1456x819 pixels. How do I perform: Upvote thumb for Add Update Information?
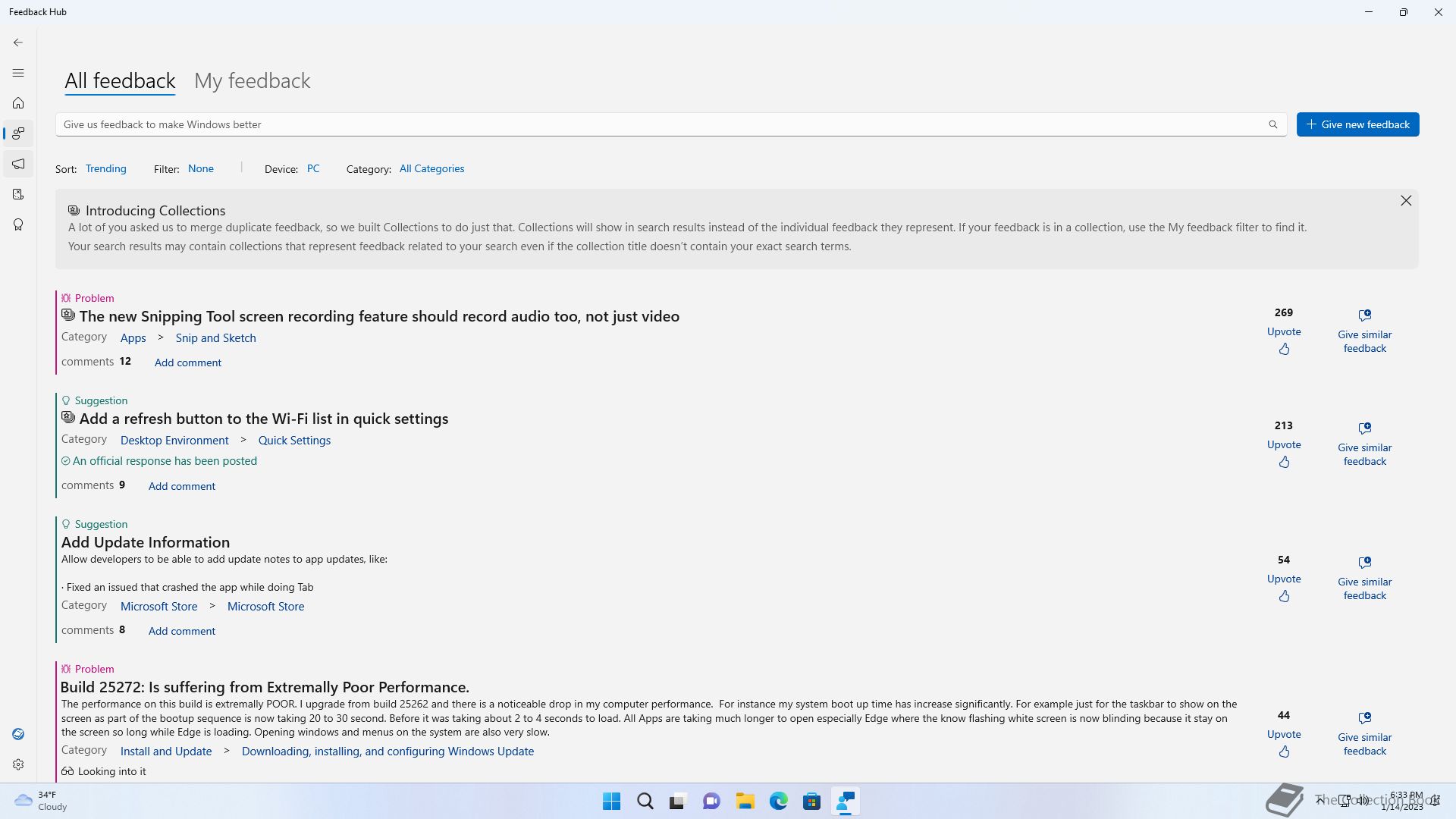point(1284,596)
